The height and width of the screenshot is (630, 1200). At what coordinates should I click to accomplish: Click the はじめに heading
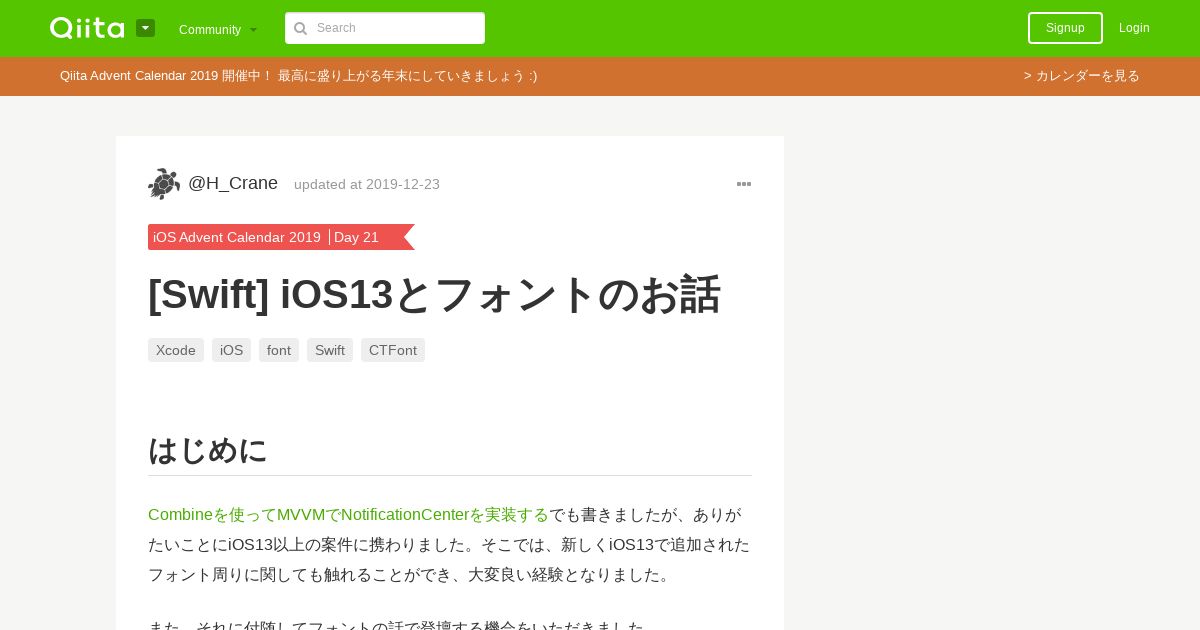pos(208,450)
